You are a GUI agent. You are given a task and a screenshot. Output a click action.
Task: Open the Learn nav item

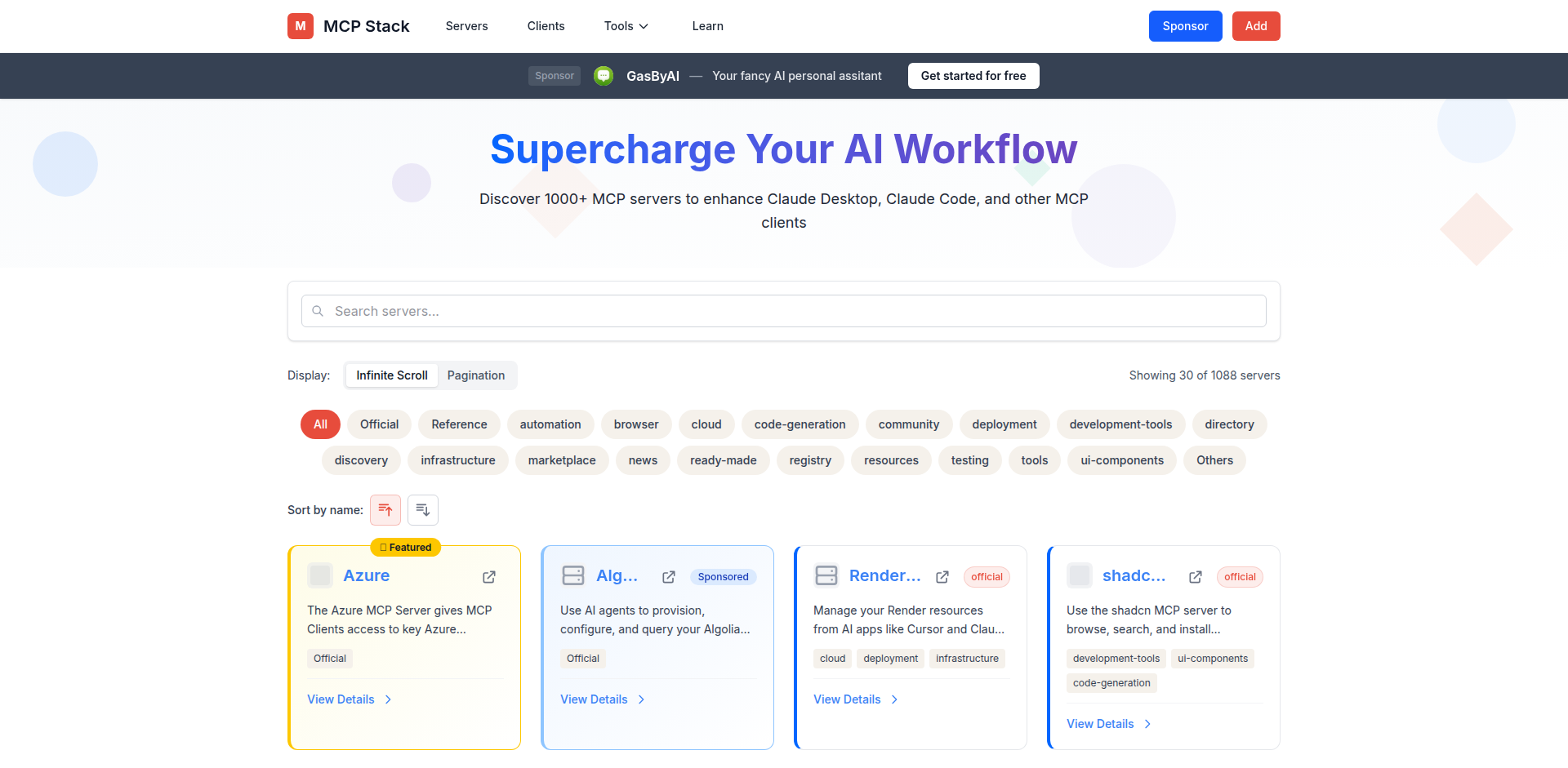(x=707, y=26)
